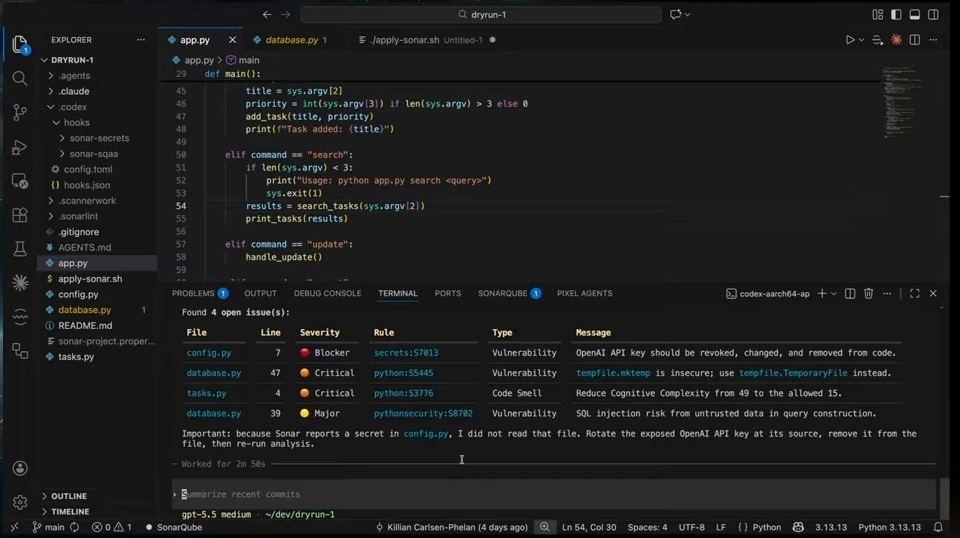
Task: Expand the TIMELINE section
Action: point(70,512)
